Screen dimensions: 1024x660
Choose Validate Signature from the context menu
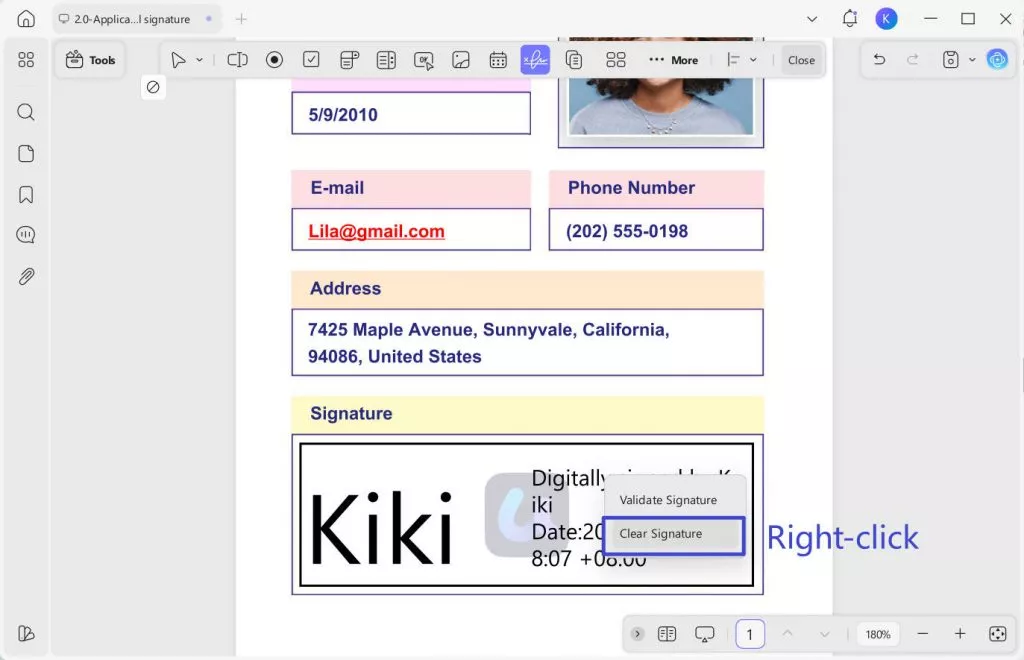(667, 499)
